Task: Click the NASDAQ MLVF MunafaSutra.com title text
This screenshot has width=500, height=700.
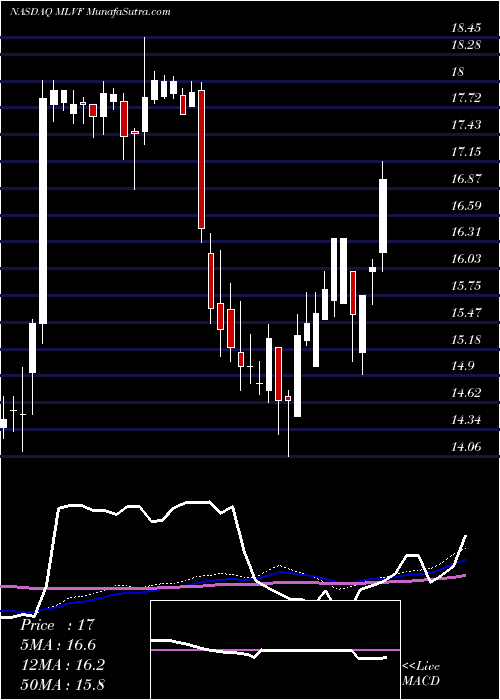Action: [x=89, y=12]
